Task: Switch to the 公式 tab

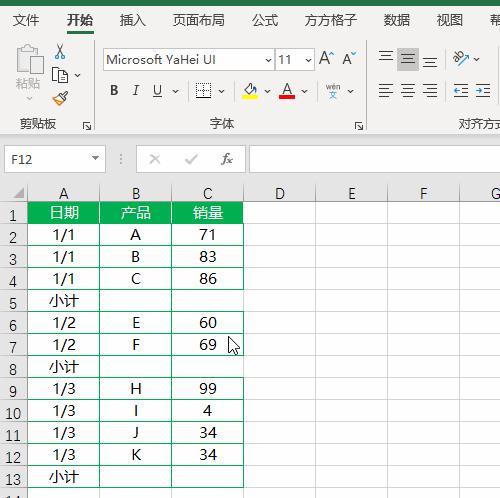Action: coord(265,20)
